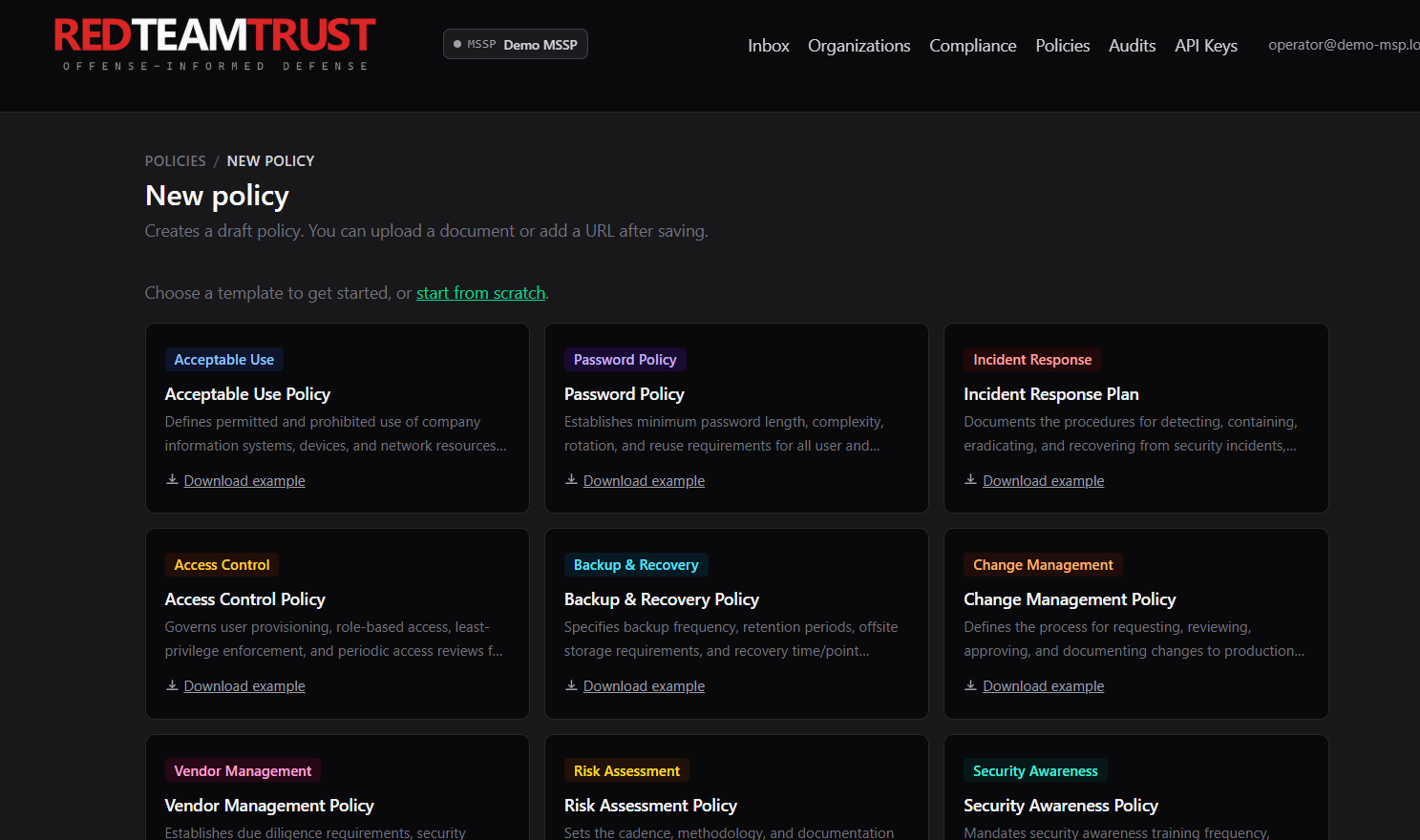Choose the Incident Response Plan template title

coord(1050,394)
